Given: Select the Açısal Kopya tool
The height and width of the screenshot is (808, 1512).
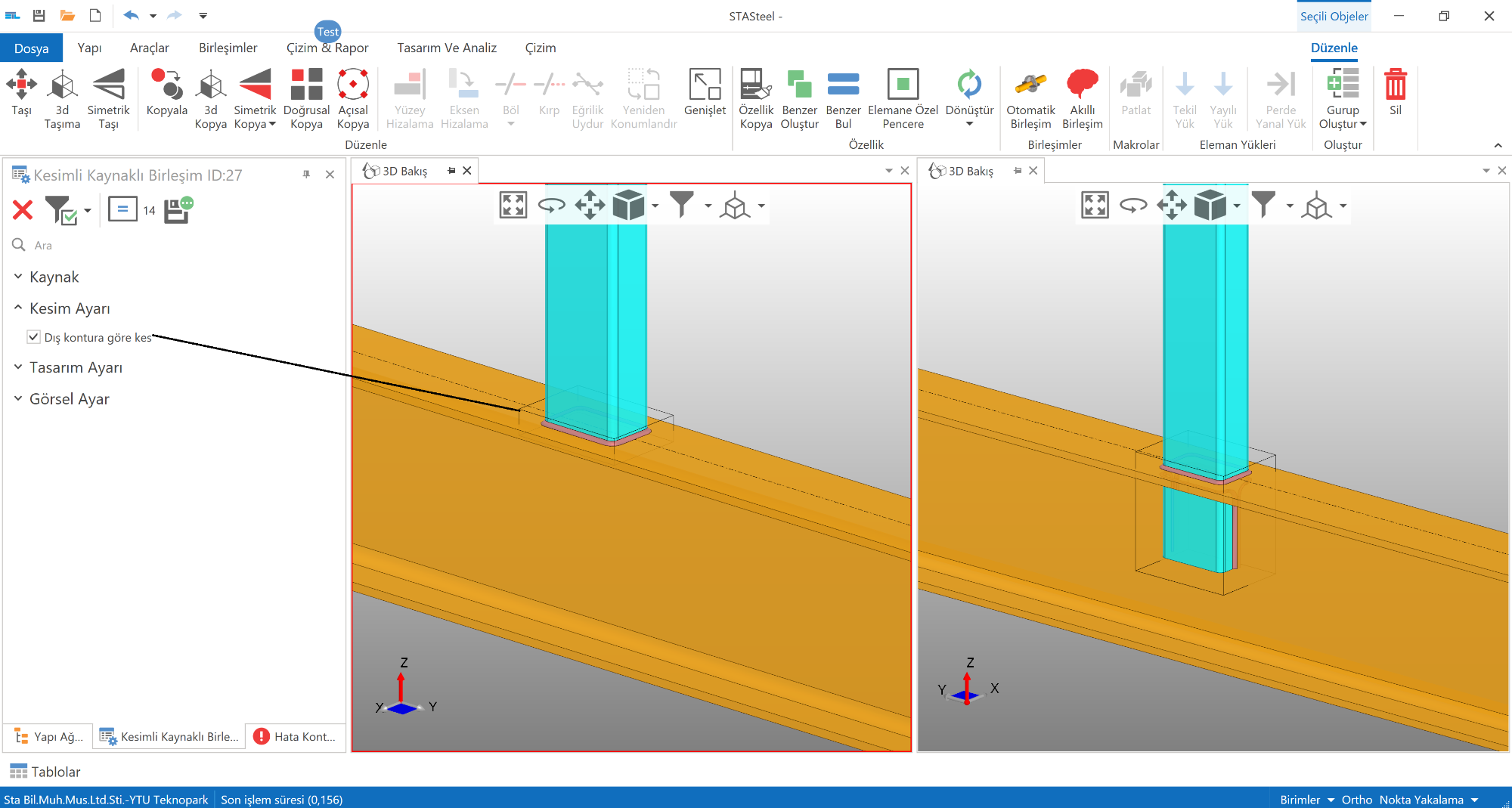Looking at the screenshot, I should pos(352,85).
